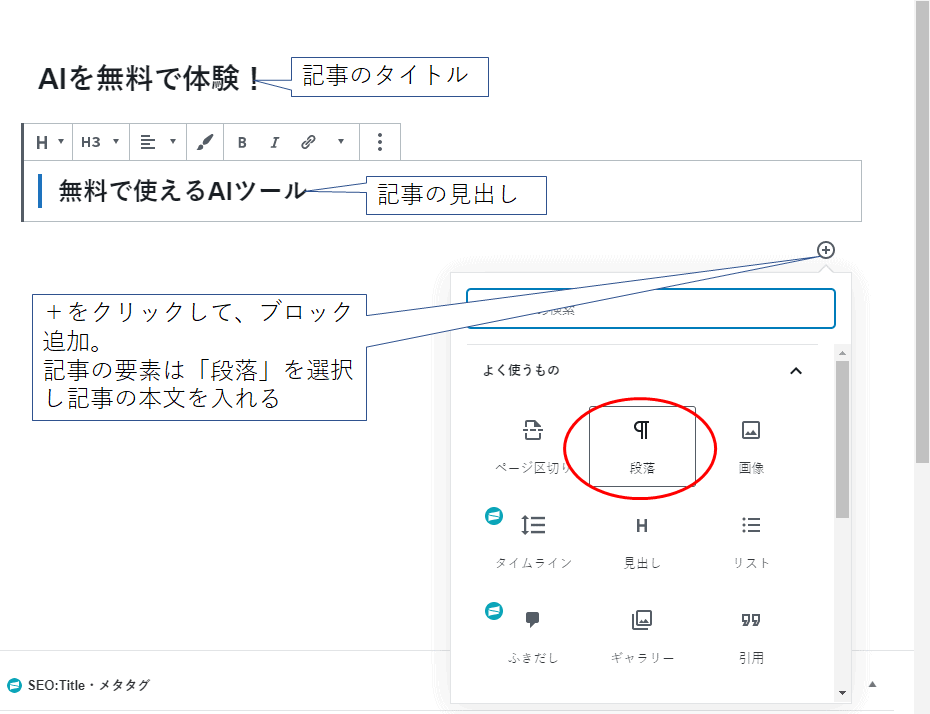Select the 段落 (paragraph) block
Image resolution: width=930 pixels, height=714 pixels.
tap(642, 445)
